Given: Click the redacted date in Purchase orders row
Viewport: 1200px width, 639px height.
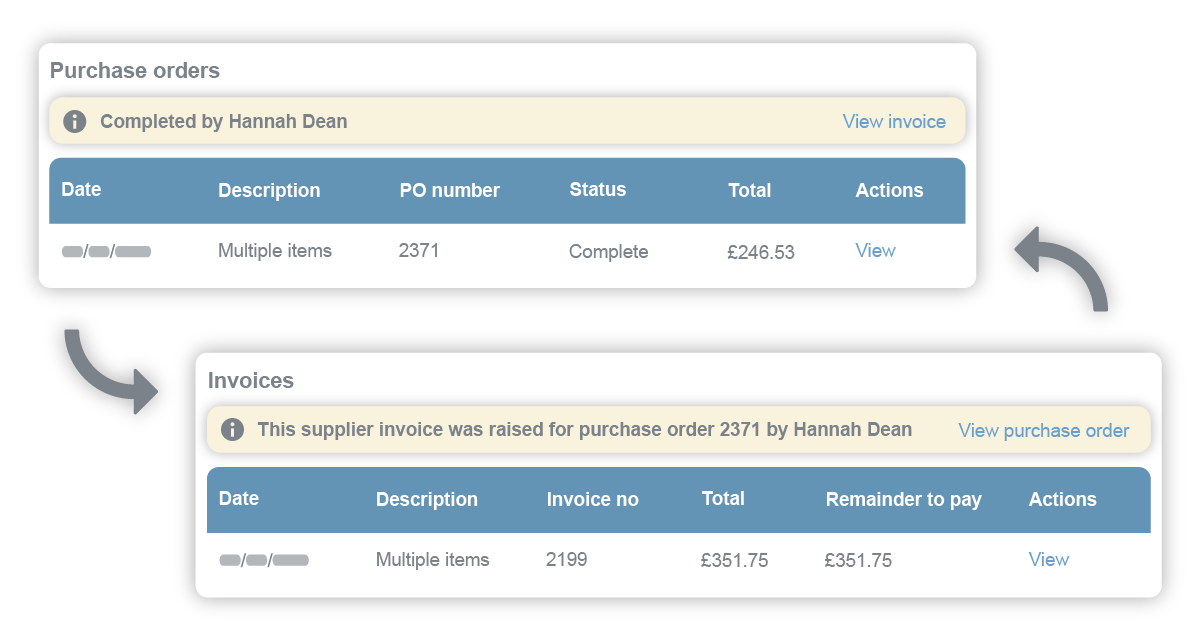Looking at the screenshot, I should [105, 250].
